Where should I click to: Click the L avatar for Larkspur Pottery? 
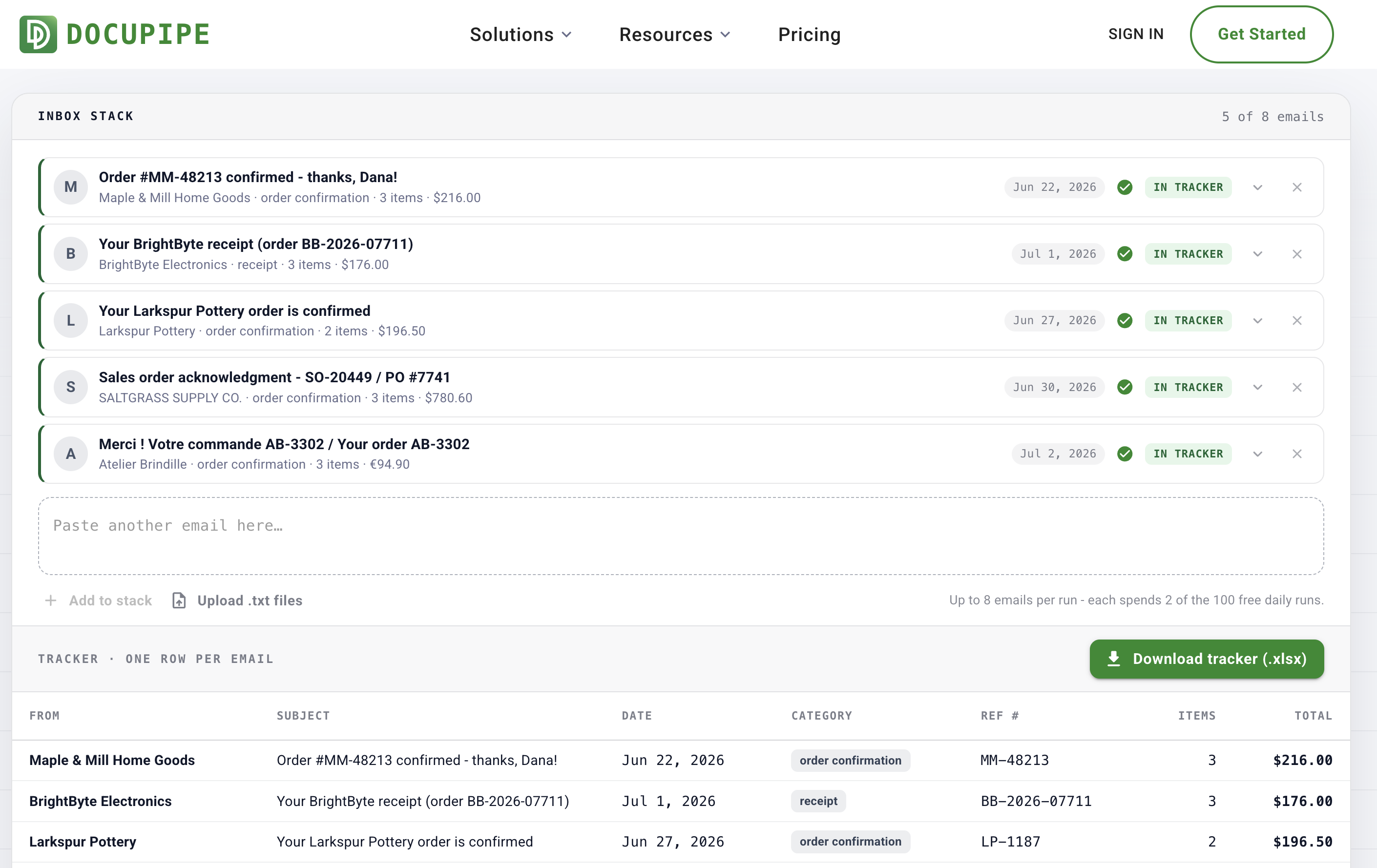click(71, 321)
